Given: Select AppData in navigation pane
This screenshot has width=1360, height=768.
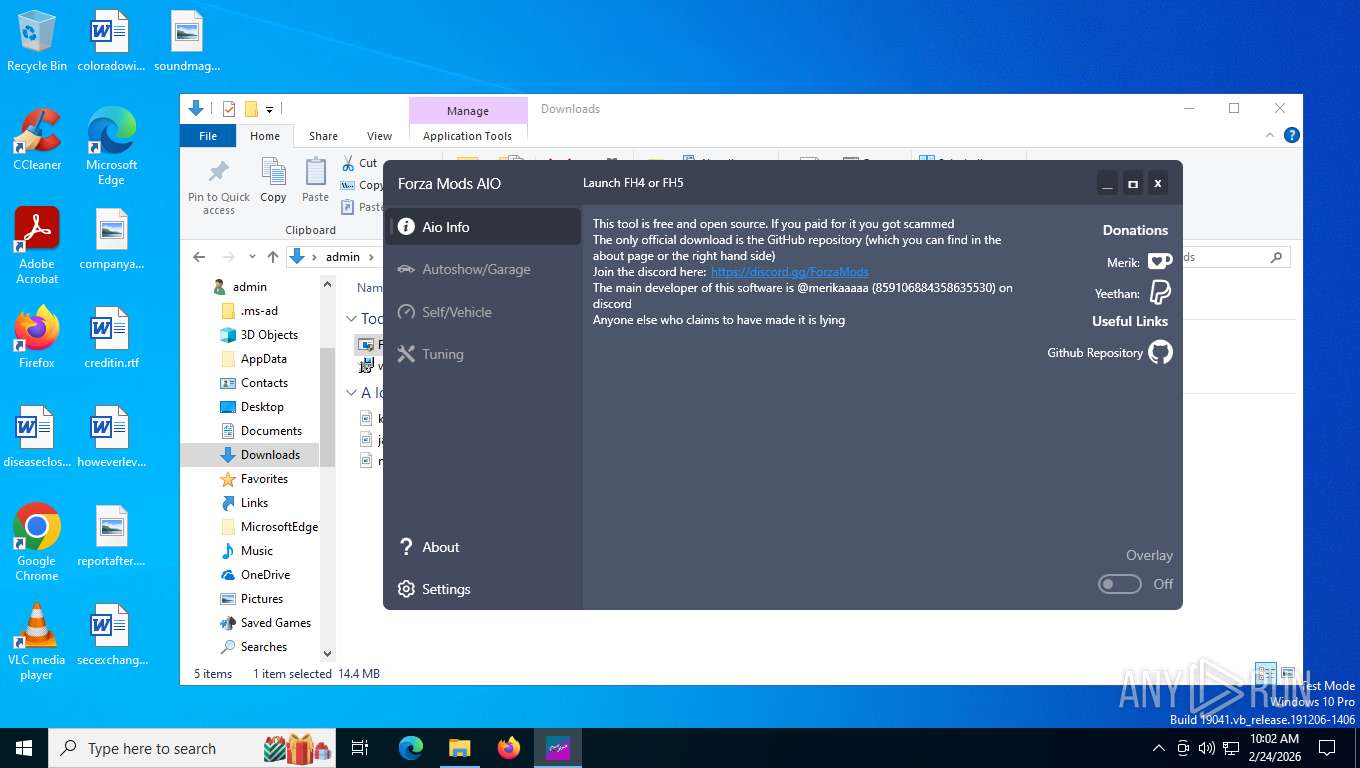Looking at the screenshot, I should tap(263, 359).
